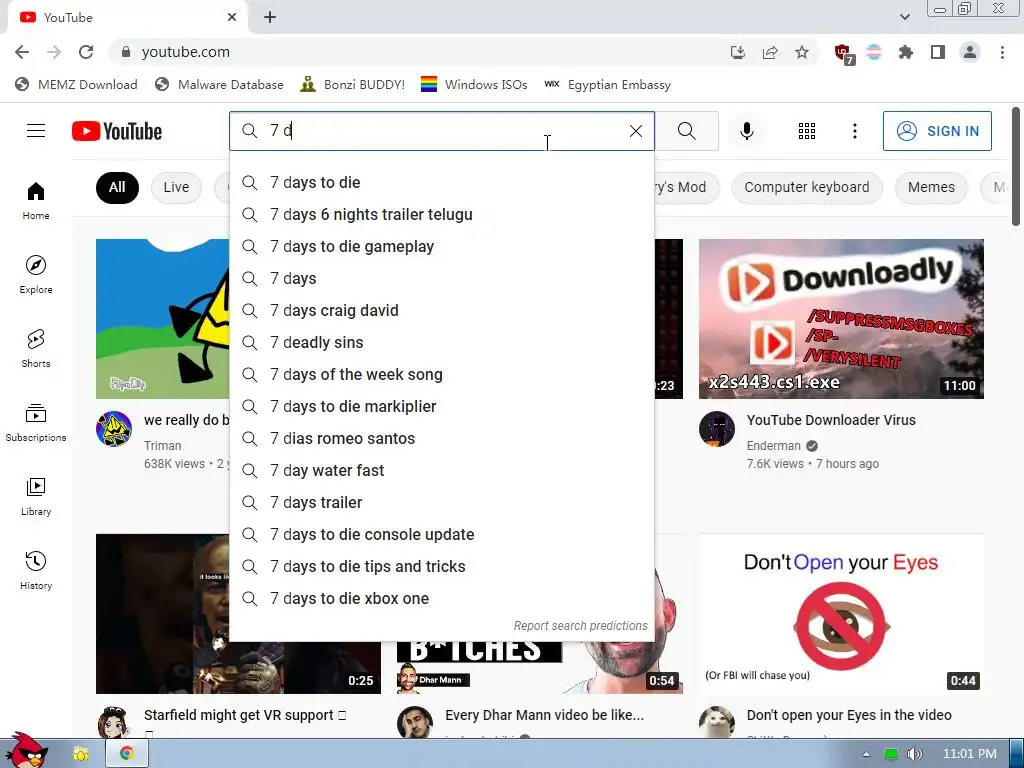Start voice search with microphone icon
The image size is (1024, 768).
pos(746,131)
